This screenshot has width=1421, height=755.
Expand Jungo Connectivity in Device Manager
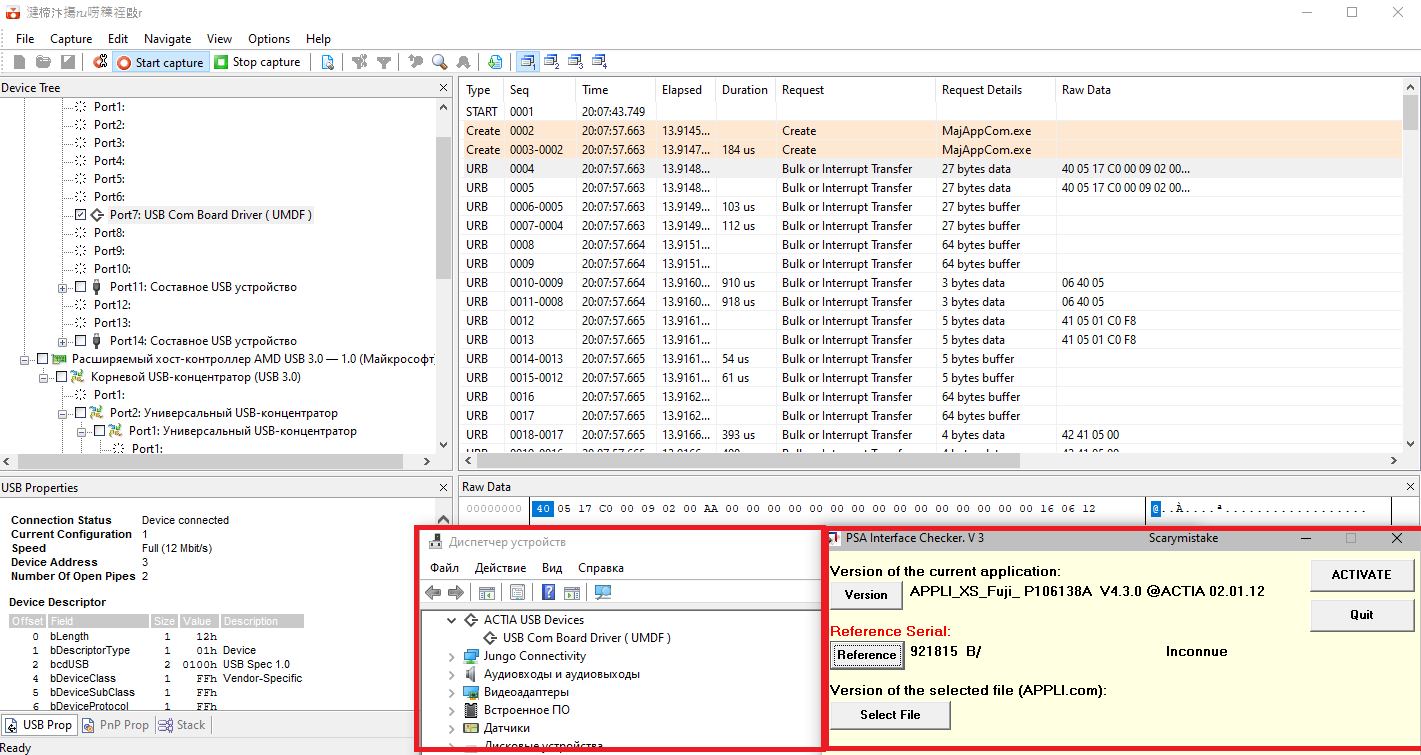coord(454,657)
